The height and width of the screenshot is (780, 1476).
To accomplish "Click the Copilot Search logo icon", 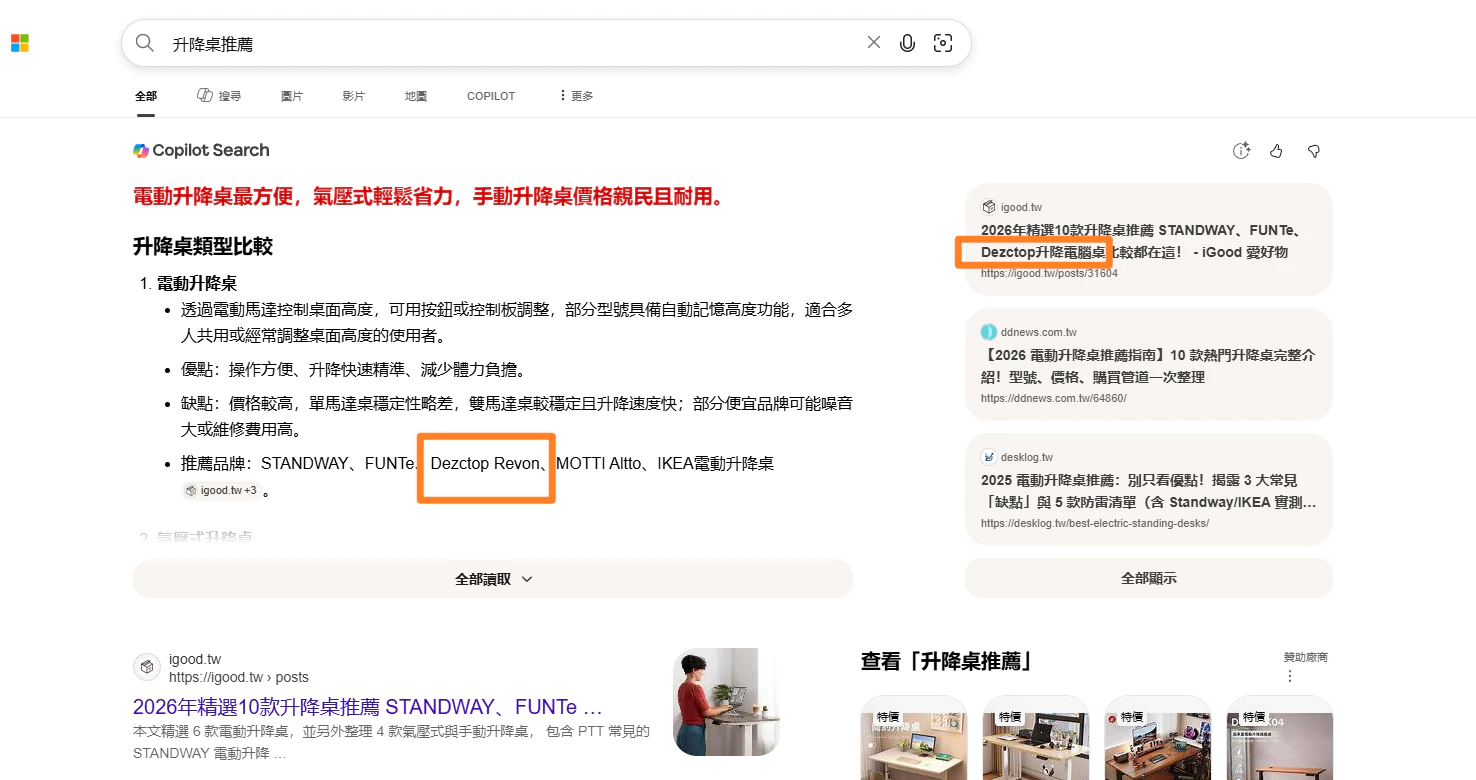I will (x=141, y=150).
